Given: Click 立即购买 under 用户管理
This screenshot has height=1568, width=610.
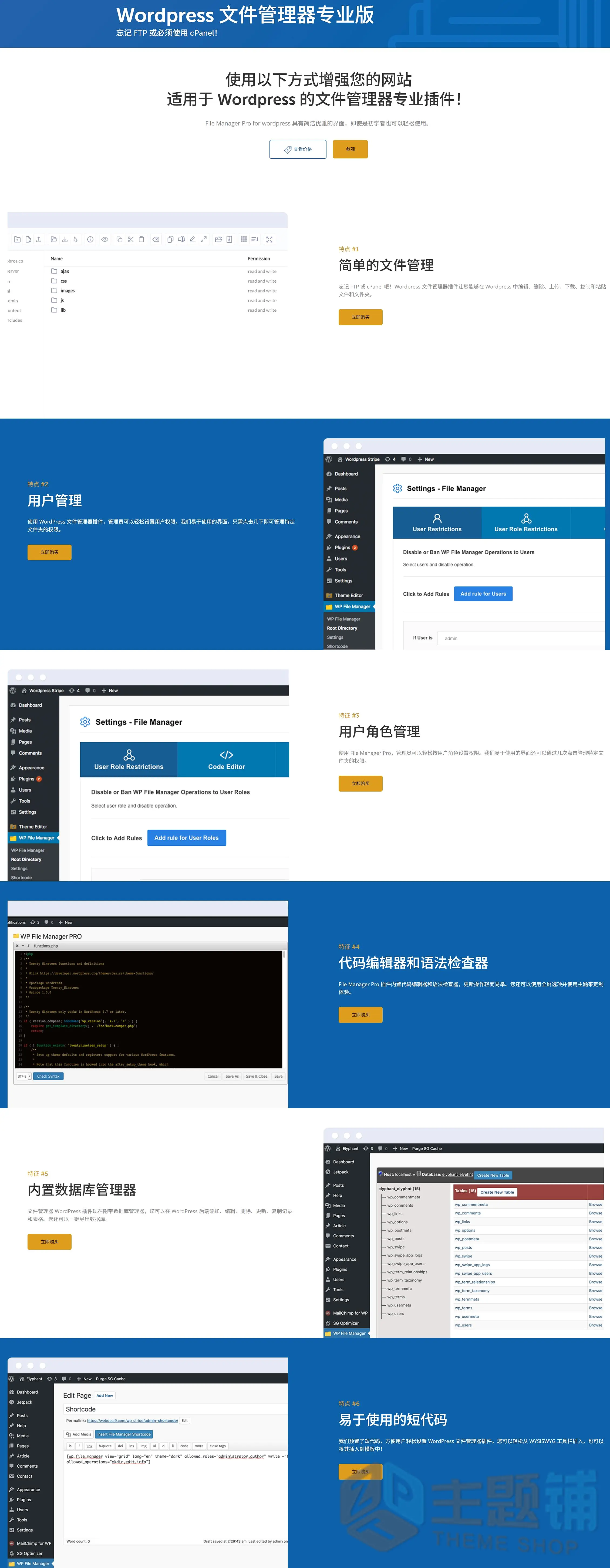Looking at the screenshot, I should click(x=49, y=552).
